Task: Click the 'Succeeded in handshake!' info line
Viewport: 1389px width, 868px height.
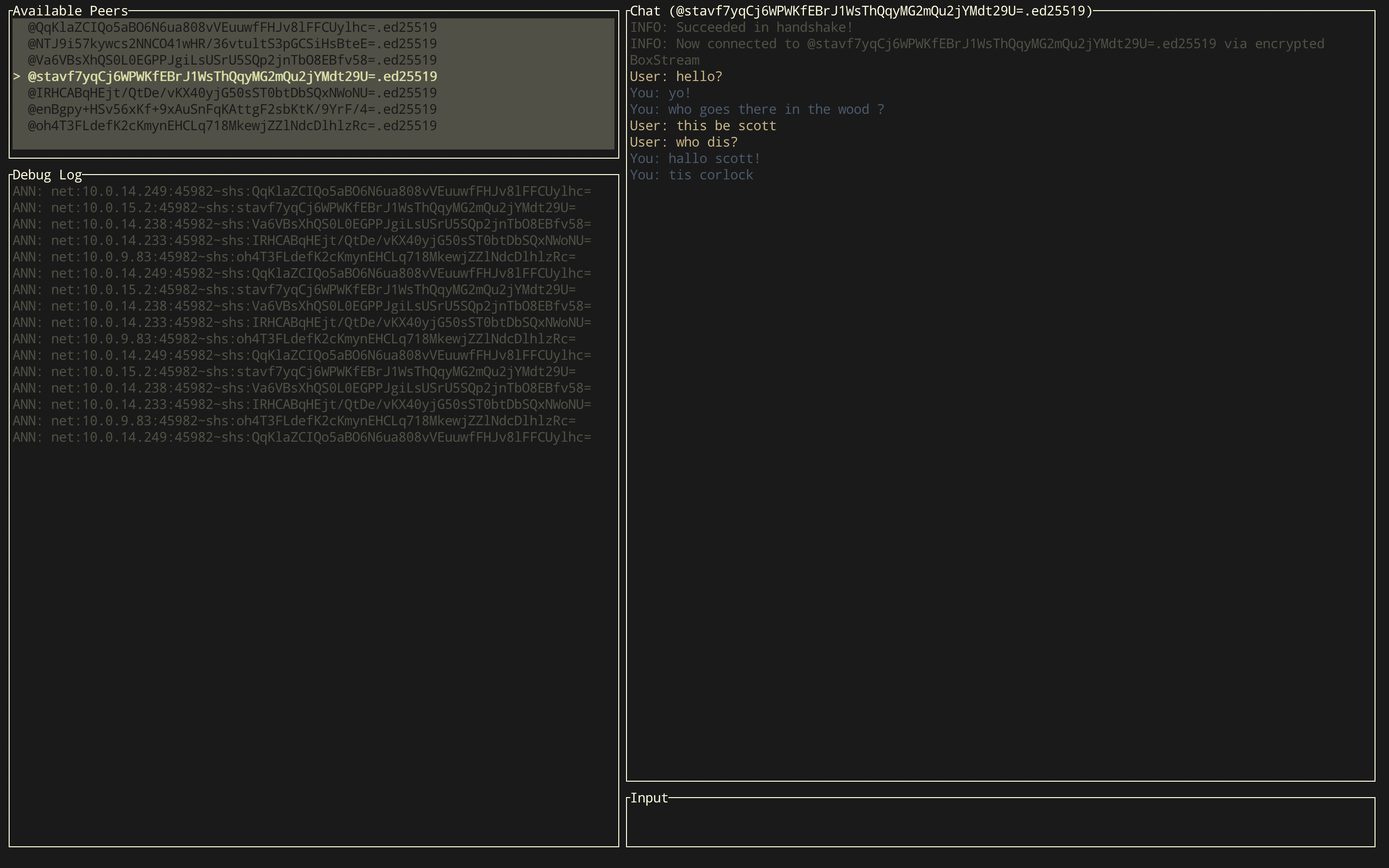Action: point(741,27)
